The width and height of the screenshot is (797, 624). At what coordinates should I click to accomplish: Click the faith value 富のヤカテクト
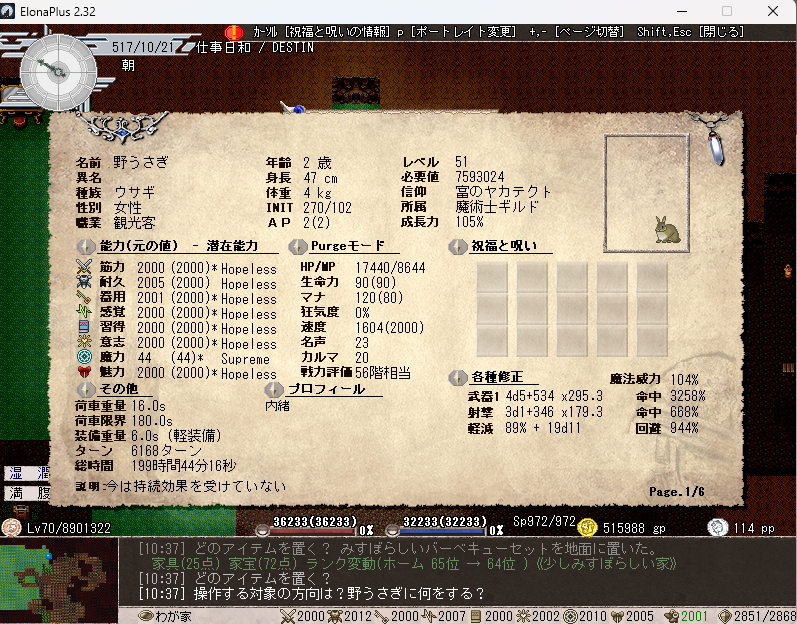click(x=503, y=192)
